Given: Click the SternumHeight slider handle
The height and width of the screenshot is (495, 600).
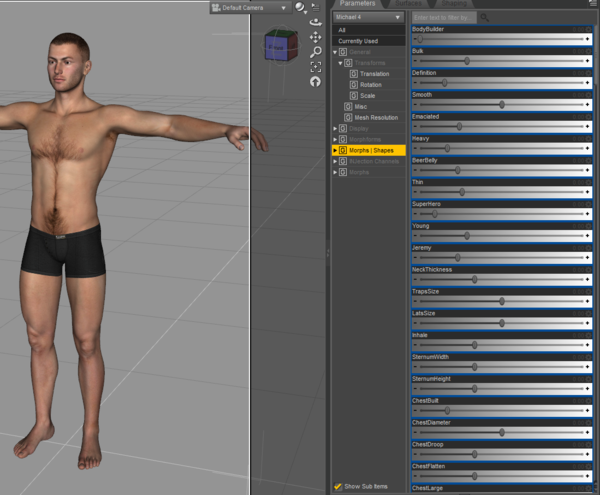Looking at the screenshot, I should 474,389.
